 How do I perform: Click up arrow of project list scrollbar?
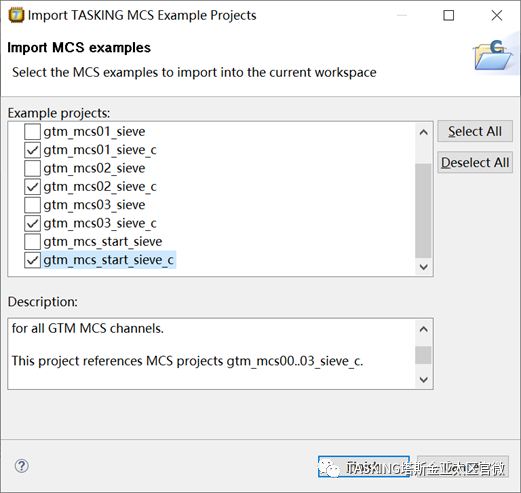[423, 132]
